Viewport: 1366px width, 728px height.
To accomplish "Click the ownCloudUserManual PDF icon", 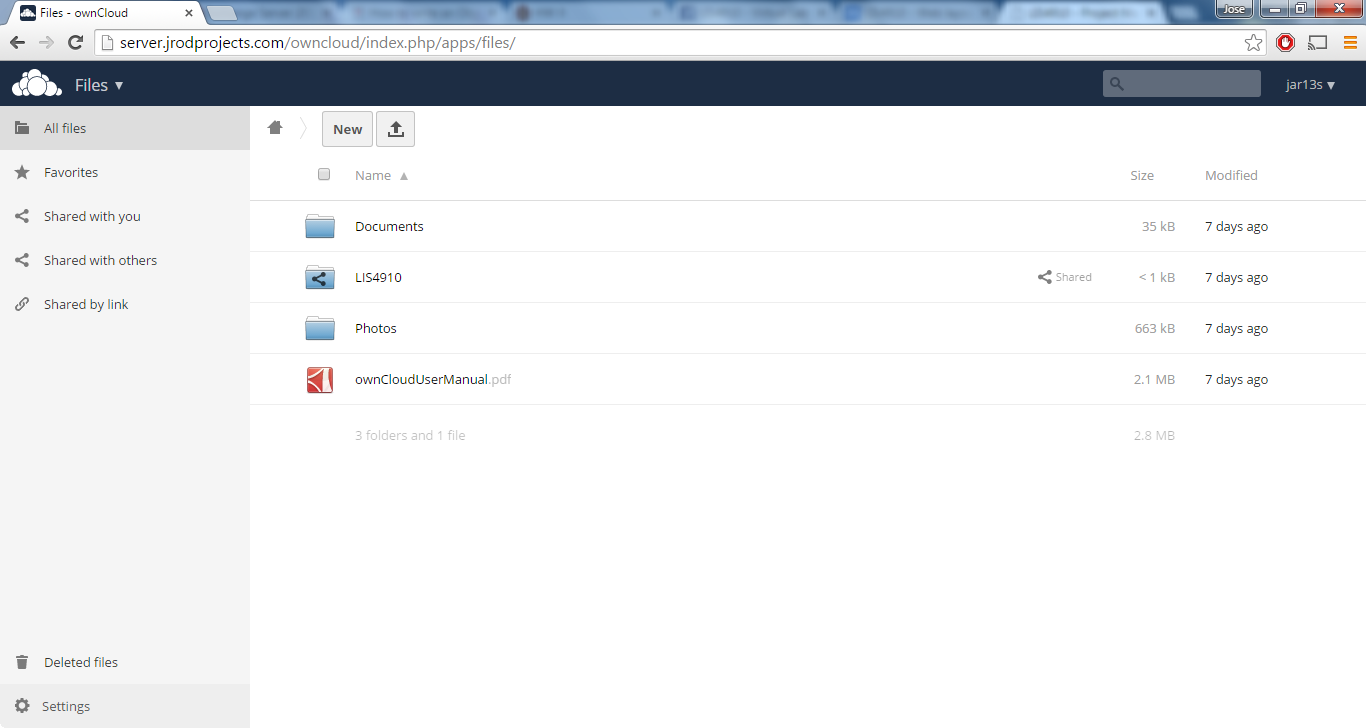I will point(320,379).
